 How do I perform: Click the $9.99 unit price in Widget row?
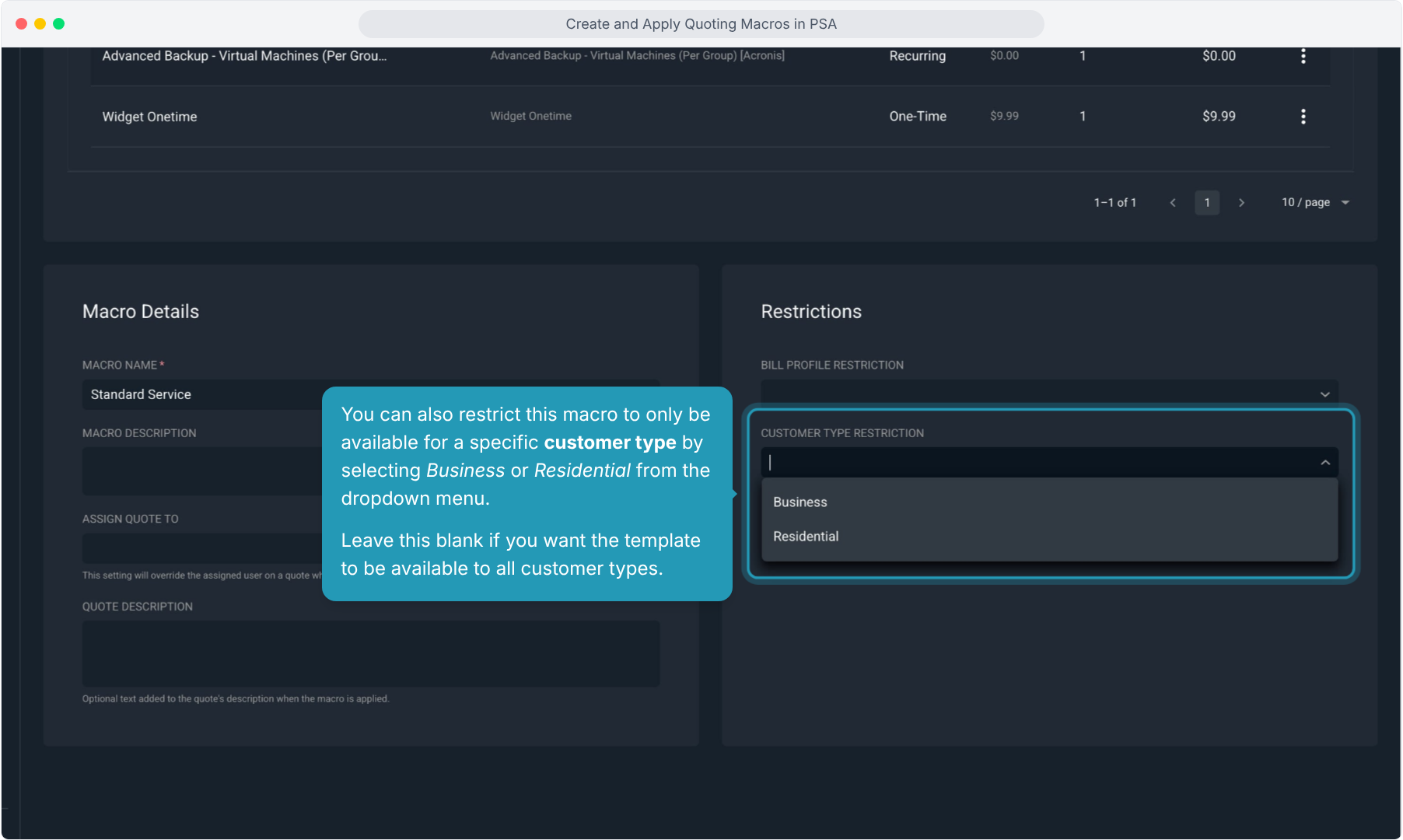pyautogui.click(x=1004, y=116)
